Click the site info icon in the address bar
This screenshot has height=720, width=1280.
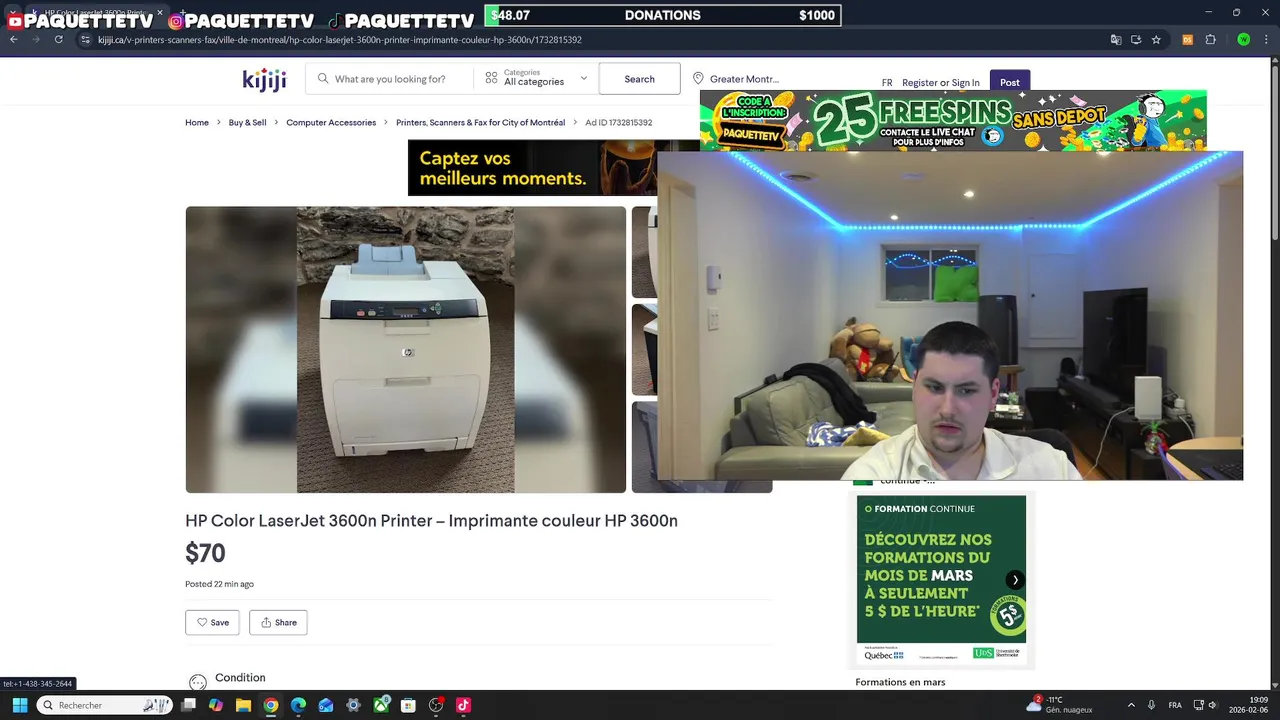point(85,39)
